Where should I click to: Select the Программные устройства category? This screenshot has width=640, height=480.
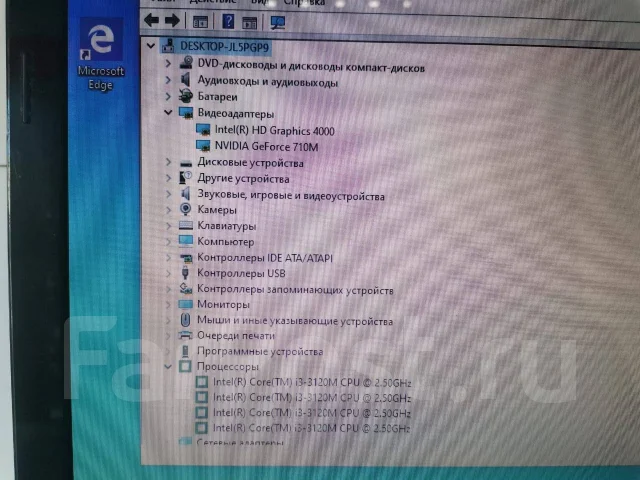pos(260,351)
